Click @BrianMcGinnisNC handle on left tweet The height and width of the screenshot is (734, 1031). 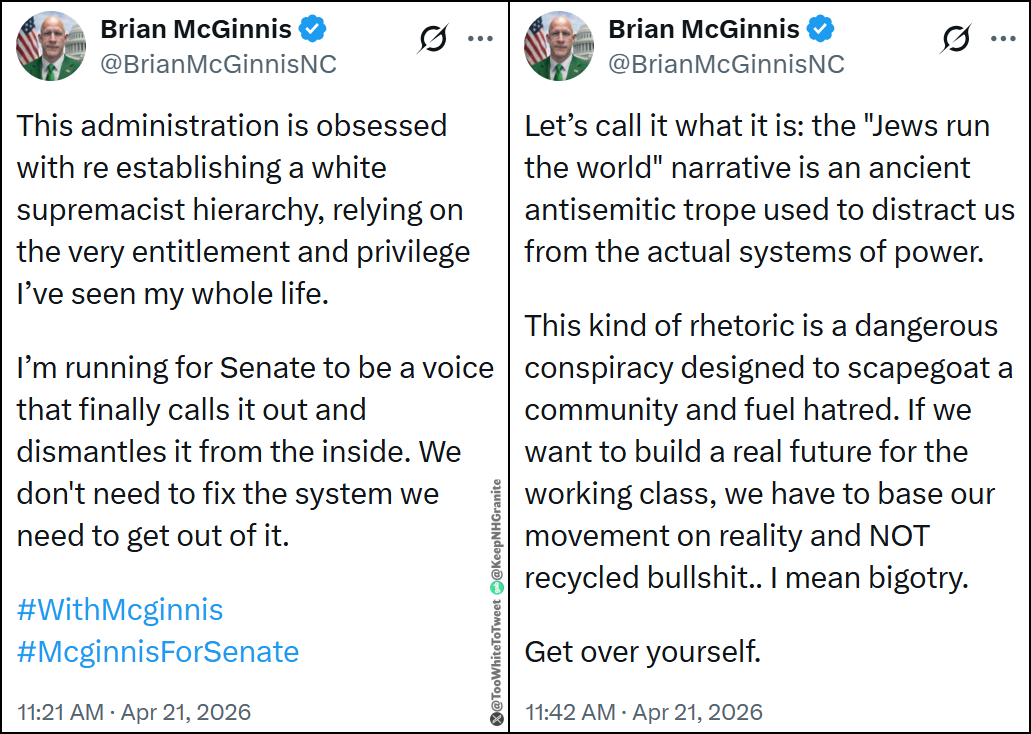pyautogui.click(x=218, y=65)
